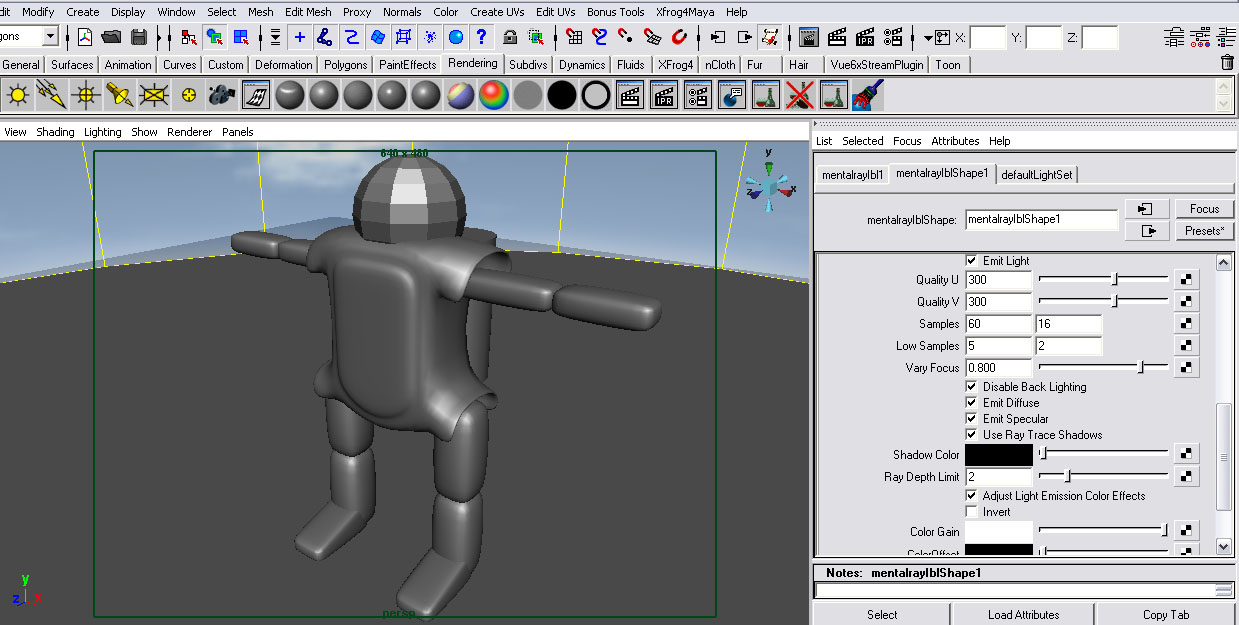Open a scene with the folder icon
Viewport: 1239px width, 625px height.
(111, 38)
